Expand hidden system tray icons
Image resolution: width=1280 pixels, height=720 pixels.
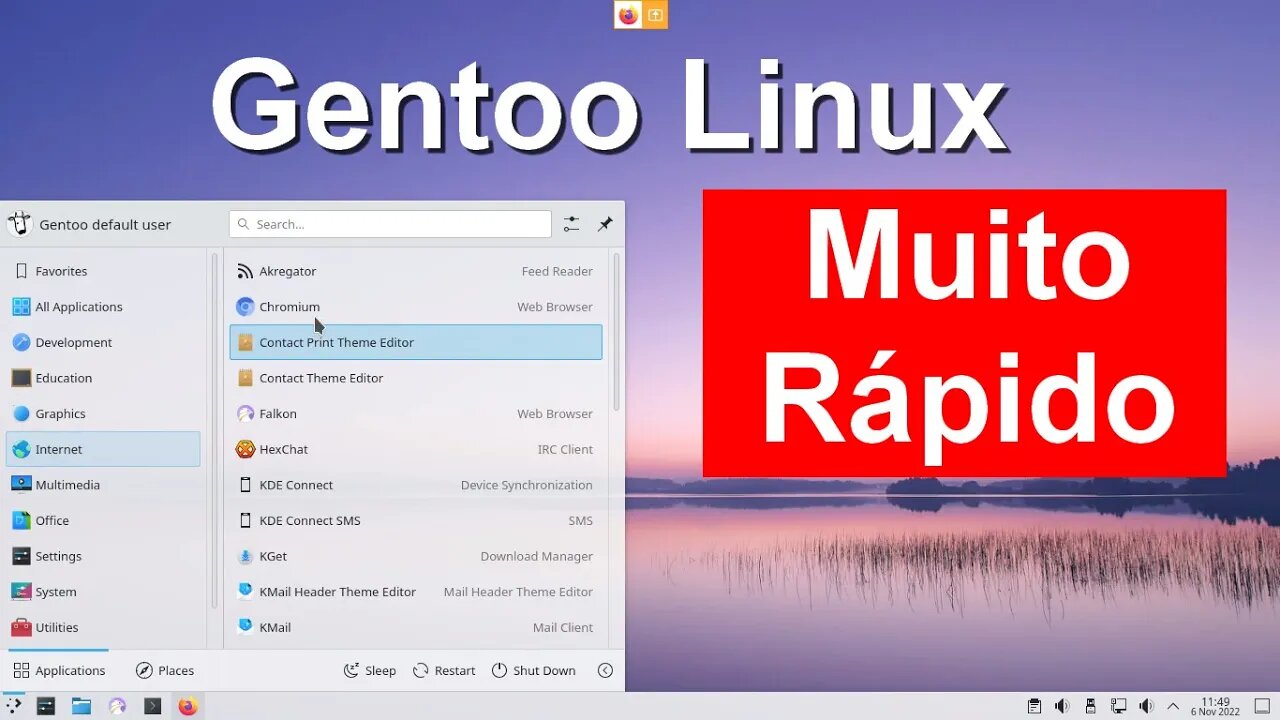coord(1173,706)
